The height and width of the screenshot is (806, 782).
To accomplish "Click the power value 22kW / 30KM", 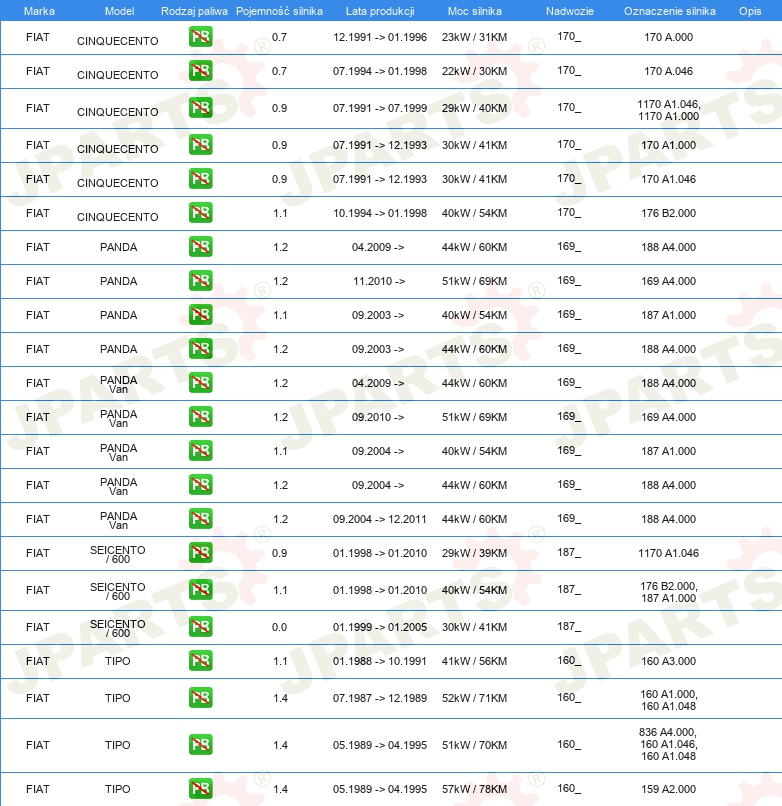I will 474,71.
